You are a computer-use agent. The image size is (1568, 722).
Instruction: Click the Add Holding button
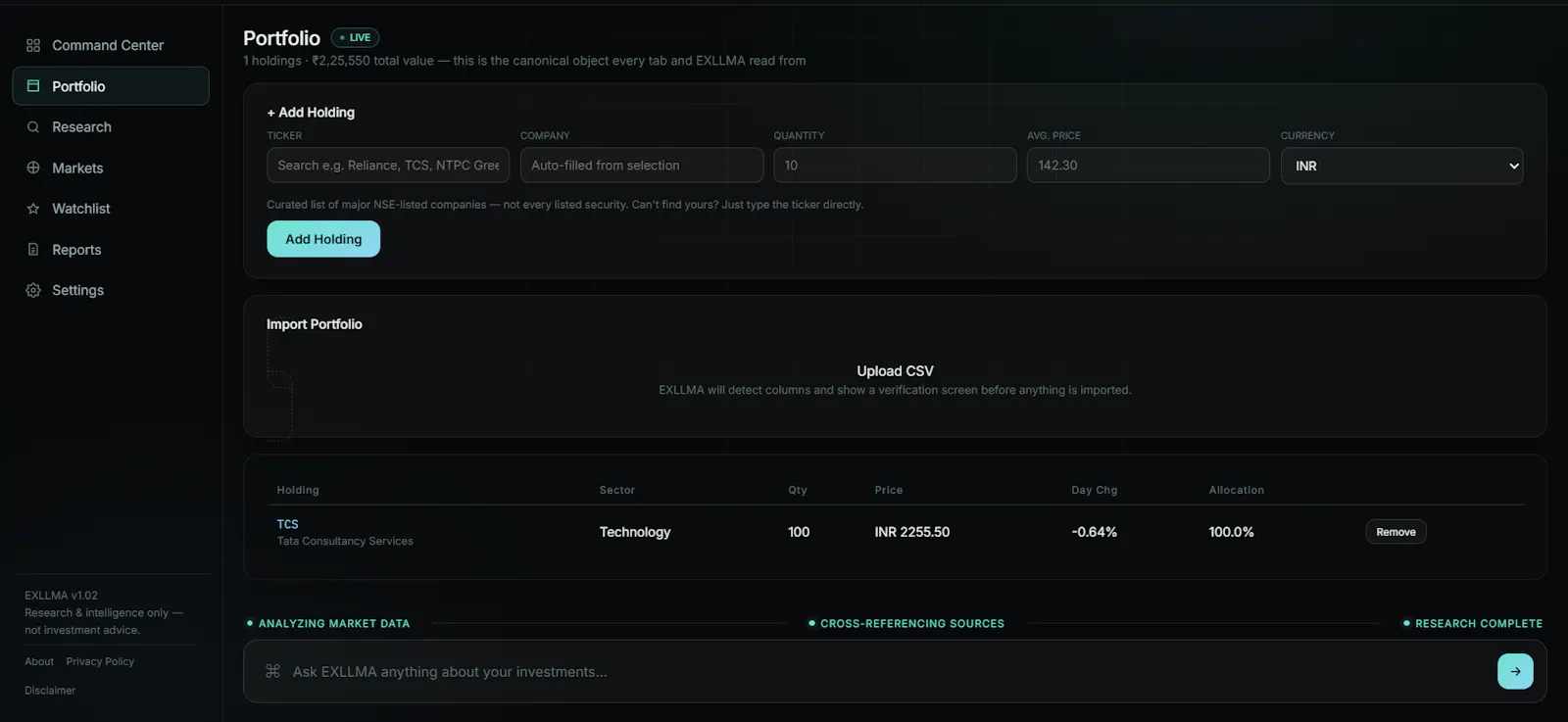(x=323, y=239)
